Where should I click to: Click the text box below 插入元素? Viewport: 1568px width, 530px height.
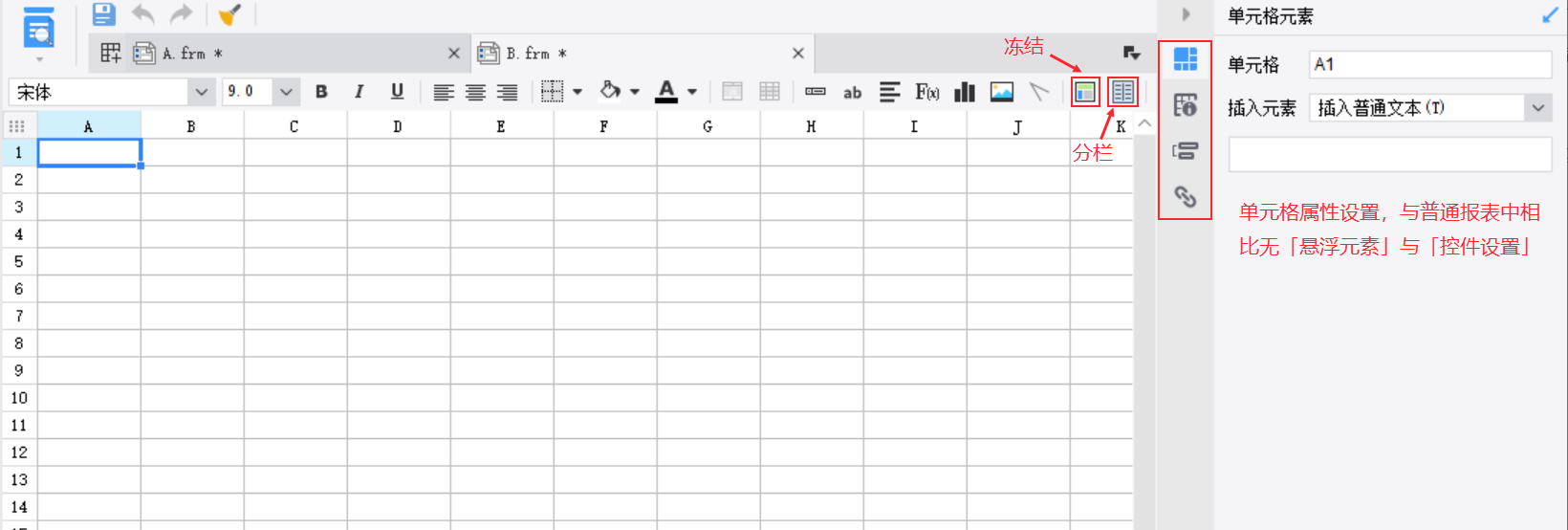click(x=1390, y=154)
